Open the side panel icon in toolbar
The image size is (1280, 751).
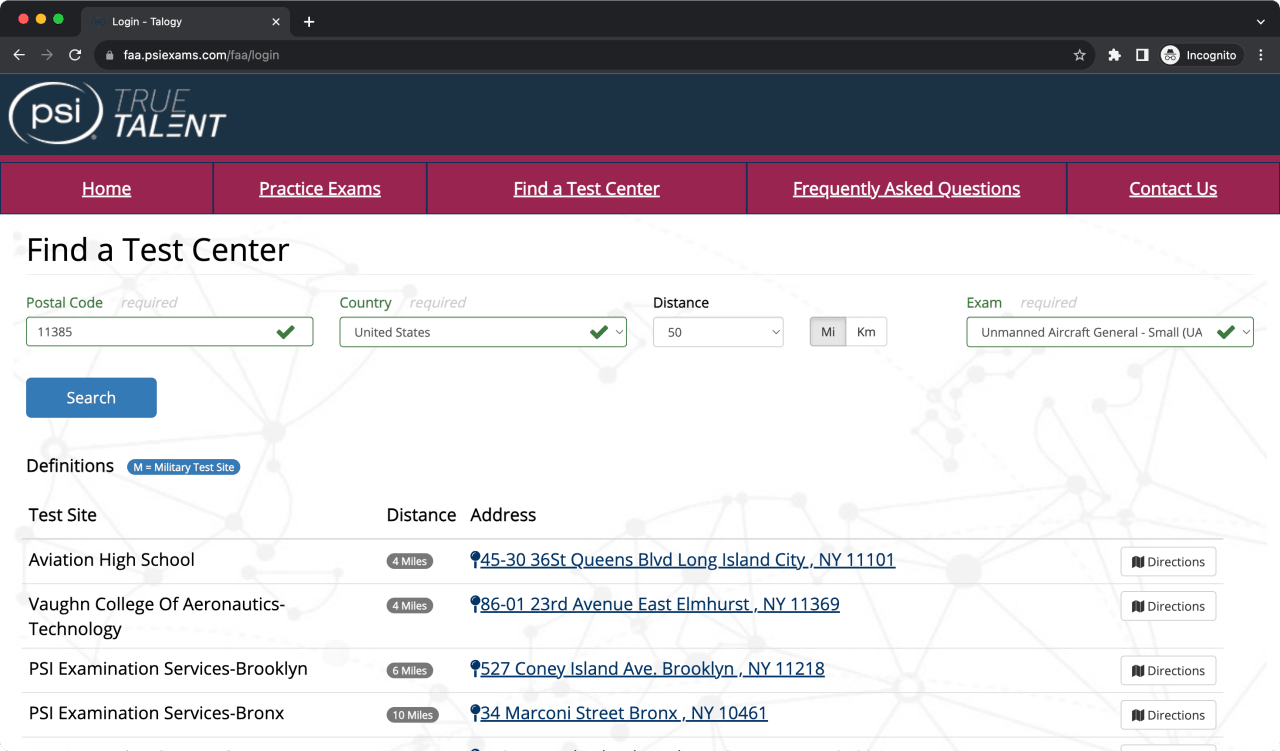tap(1142, 55)
